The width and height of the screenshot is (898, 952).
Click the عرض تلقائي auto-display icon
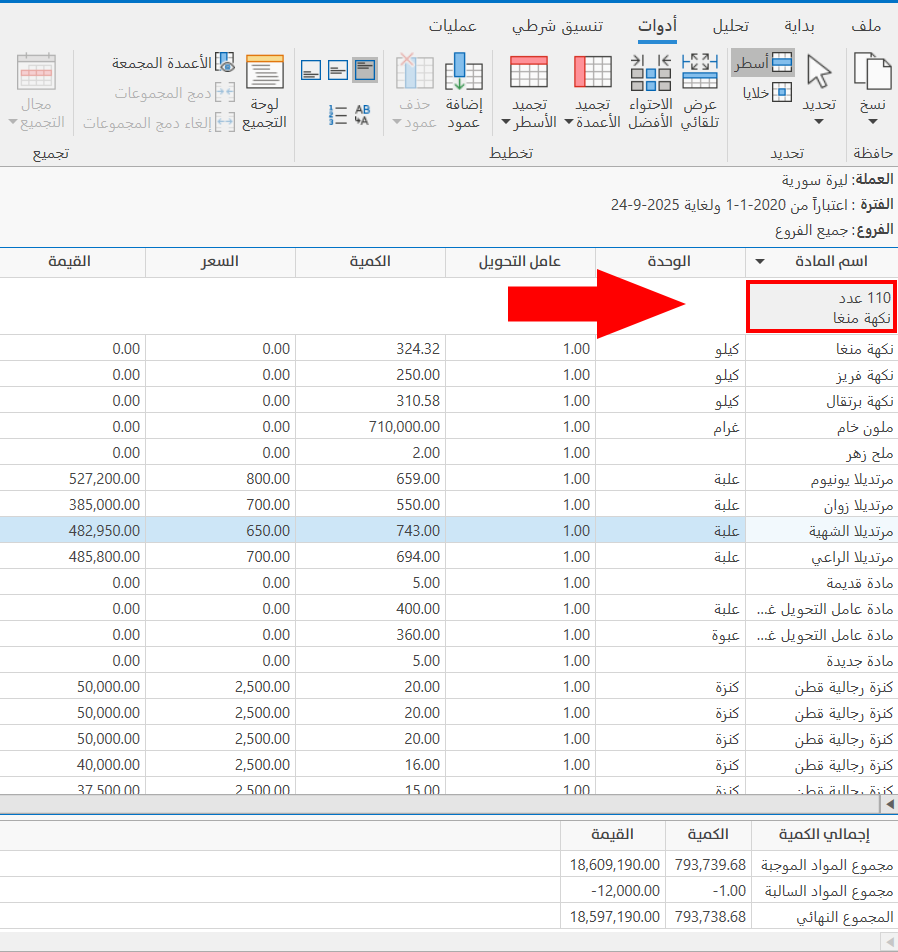point(700,72)
